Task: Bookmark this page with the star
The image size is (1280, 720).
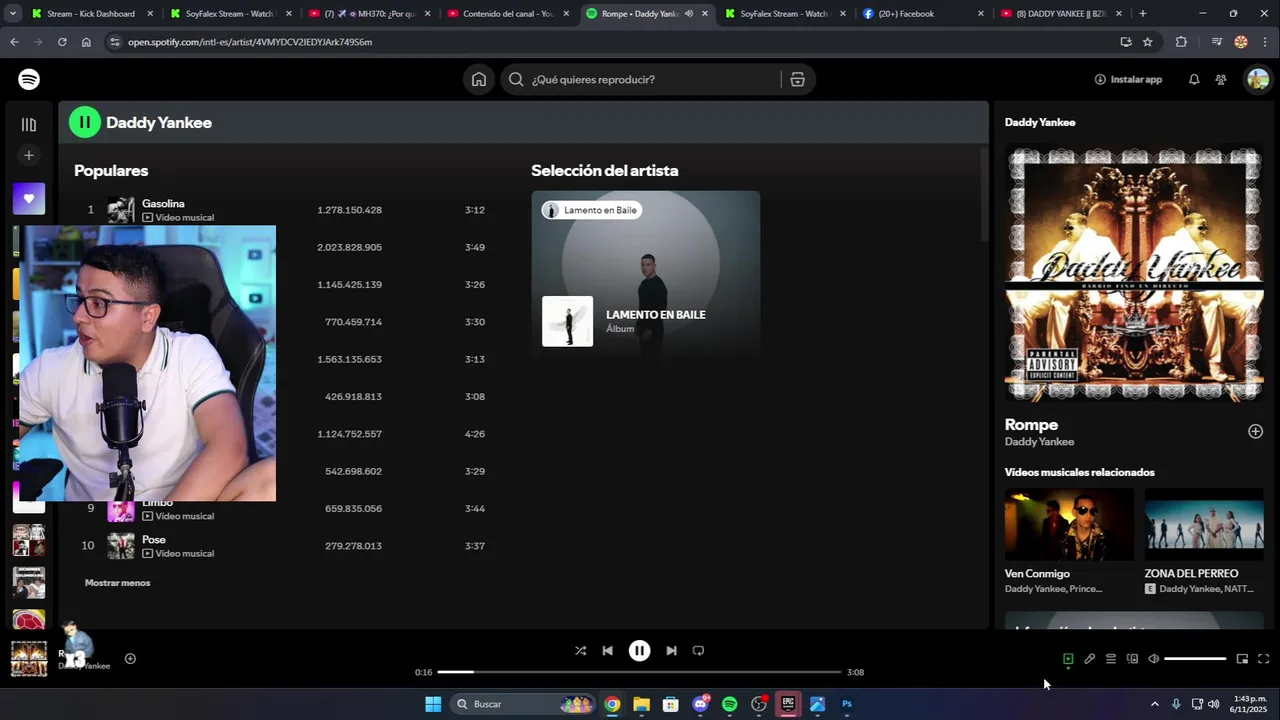Action: [1148, 42]
